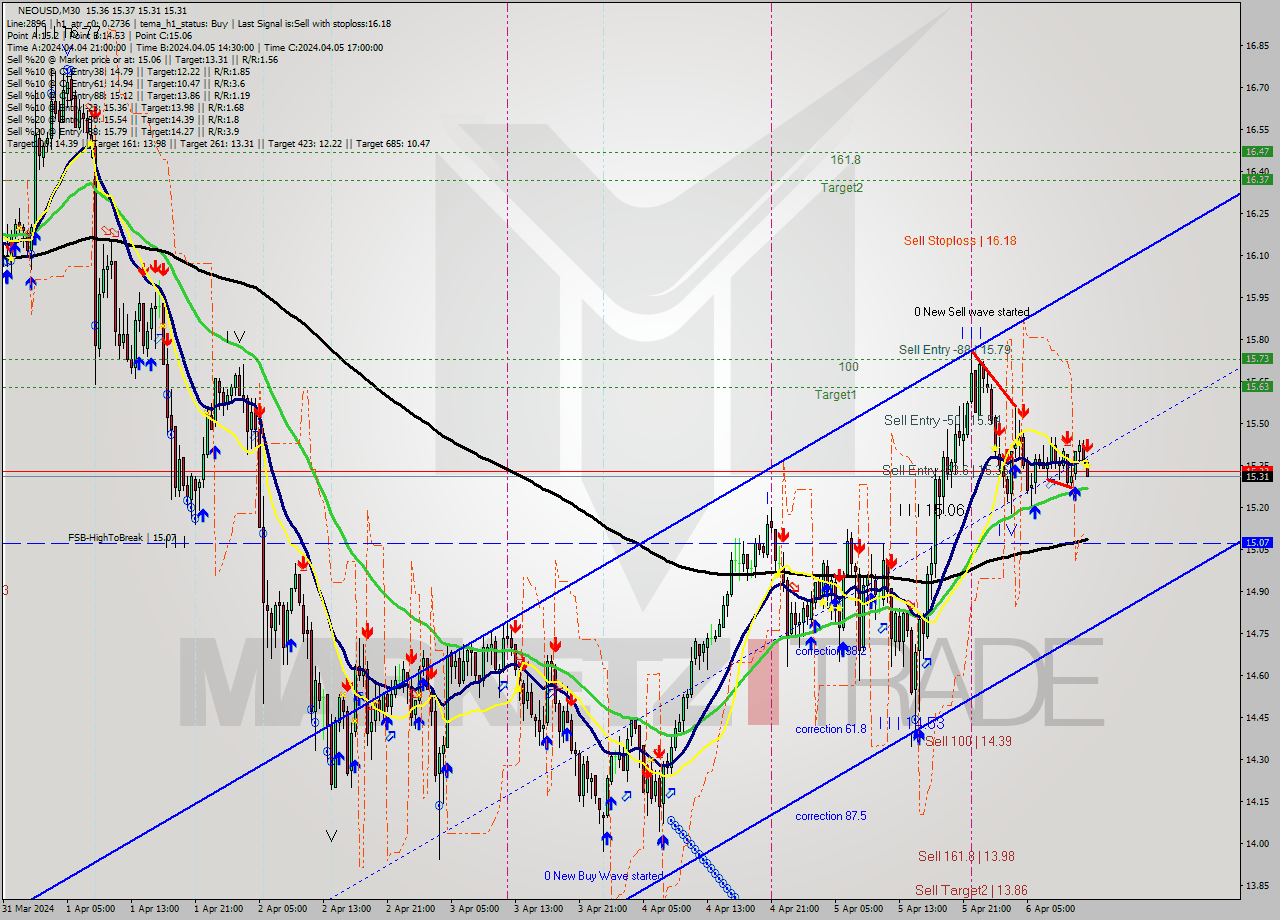Click the '100' fibonacci level label
This screenshot has width=1280, height=920.
[x=848, y=366]
